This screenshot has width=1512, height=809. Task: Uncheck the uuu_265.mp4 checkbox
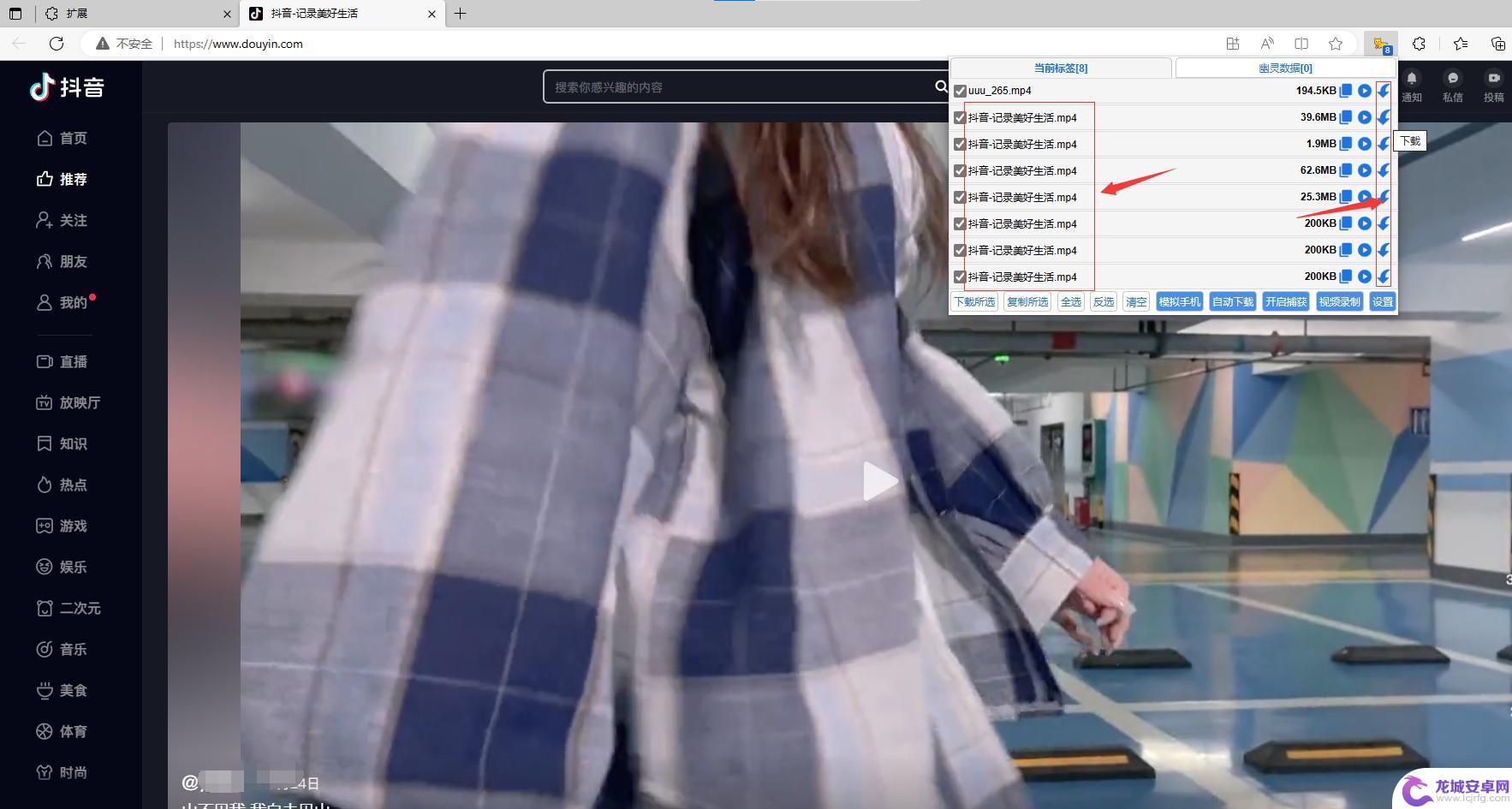(x=960, y=91)
